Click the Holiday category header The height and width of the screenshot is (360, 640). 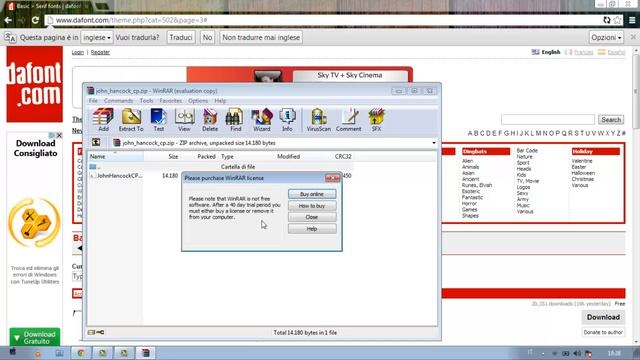596,151
